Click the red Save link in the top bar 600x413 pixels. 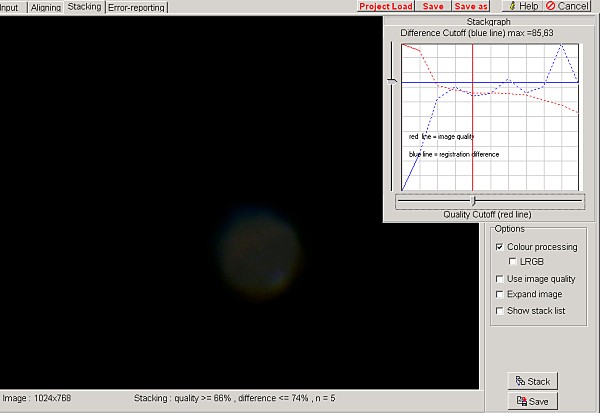pos(433,6)
